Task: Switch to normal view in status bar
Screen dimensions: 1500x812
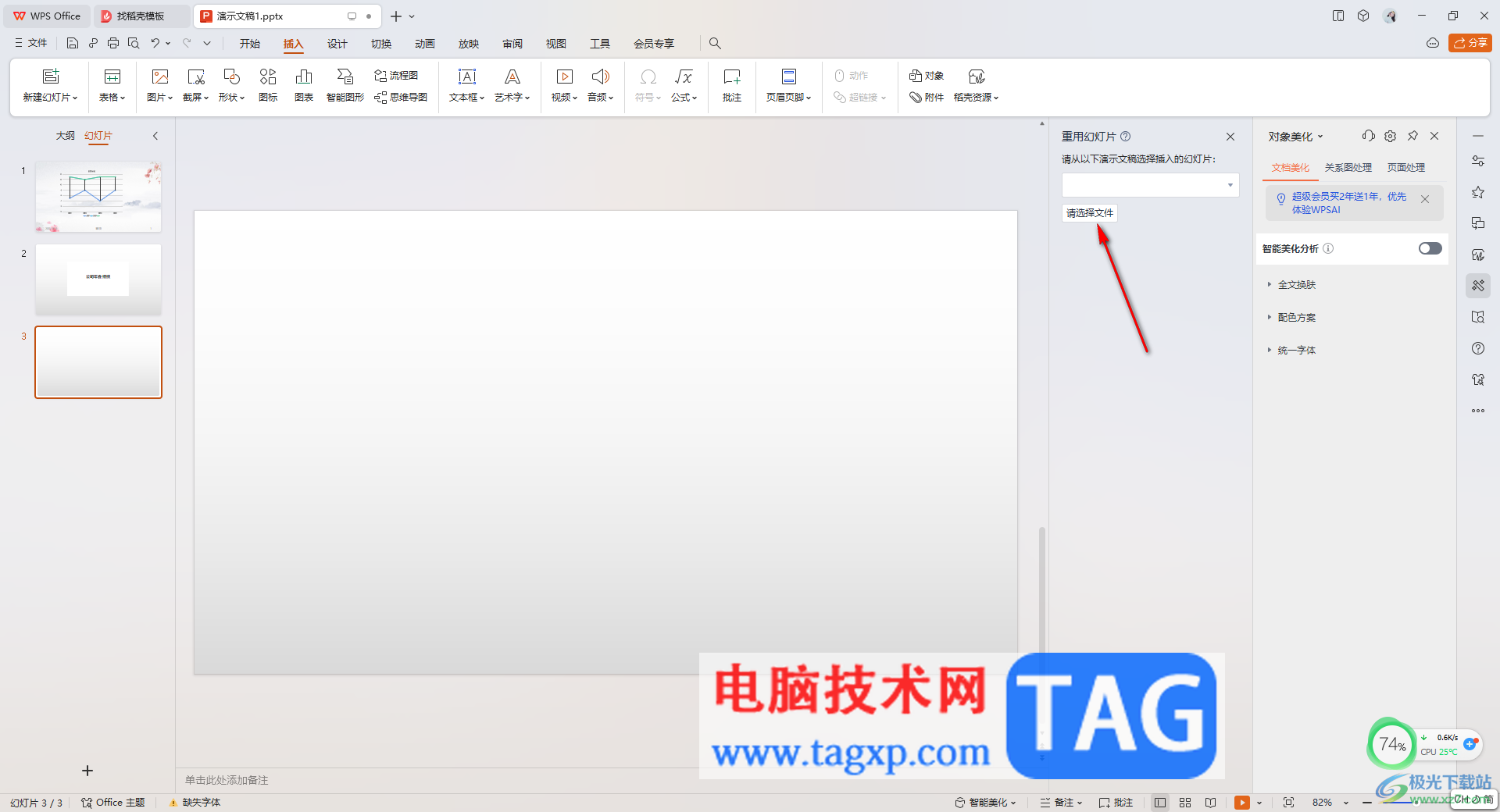Action: (1160, 803)
